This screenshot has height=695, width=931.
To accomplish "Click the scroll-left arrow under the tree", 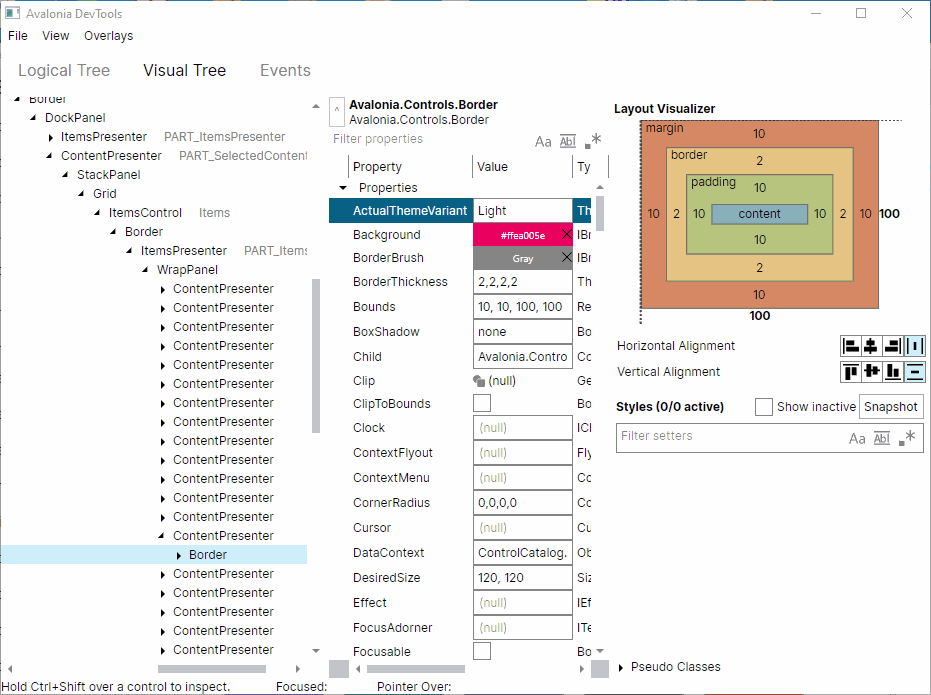I will point(10,669).
